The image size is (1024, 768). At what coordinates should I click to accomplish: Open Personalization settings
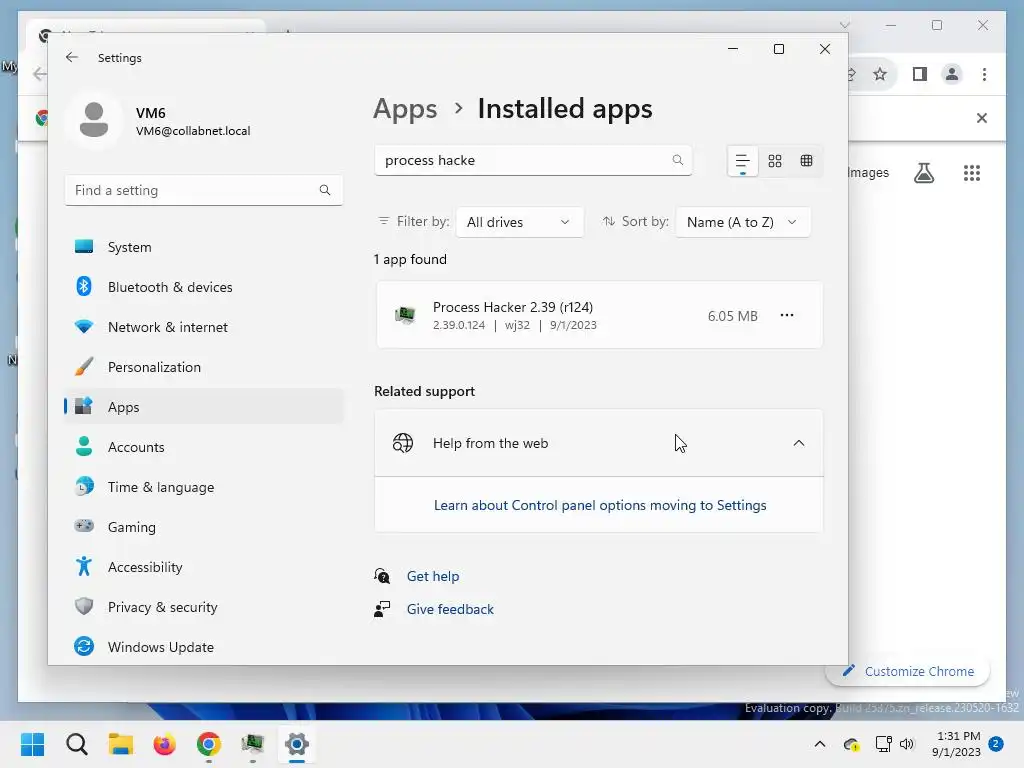204,367
